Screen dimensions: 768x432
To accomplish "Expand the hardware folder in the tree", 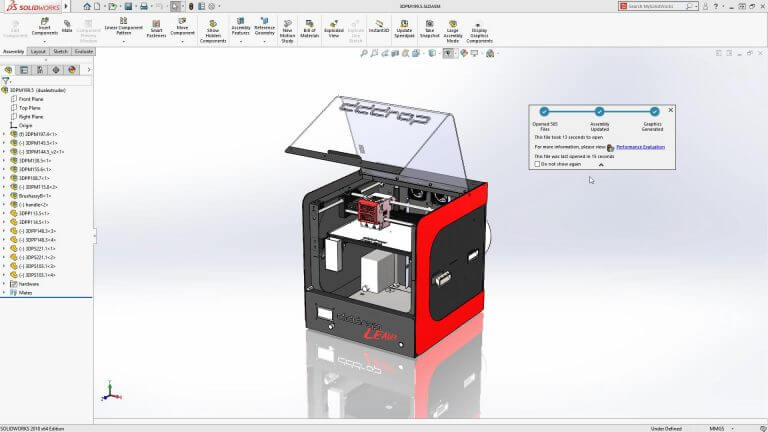I will 4,284.
